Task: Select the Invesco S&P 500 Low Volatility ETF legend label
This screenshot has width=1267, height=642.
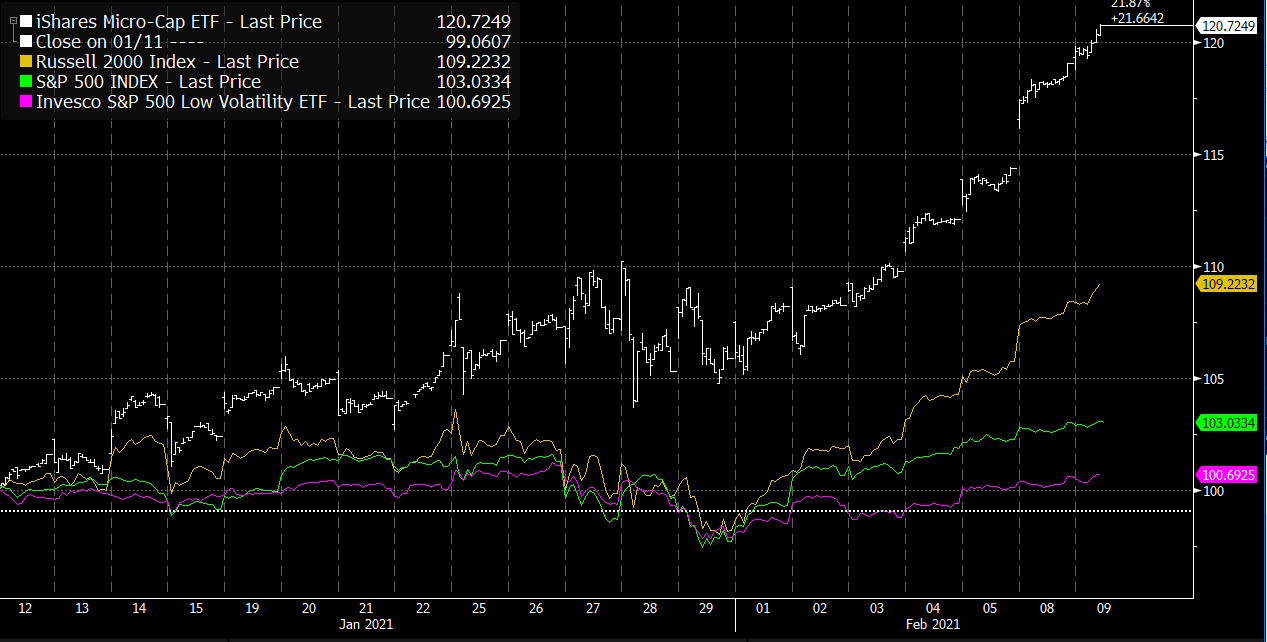Action: click(233, 101)
